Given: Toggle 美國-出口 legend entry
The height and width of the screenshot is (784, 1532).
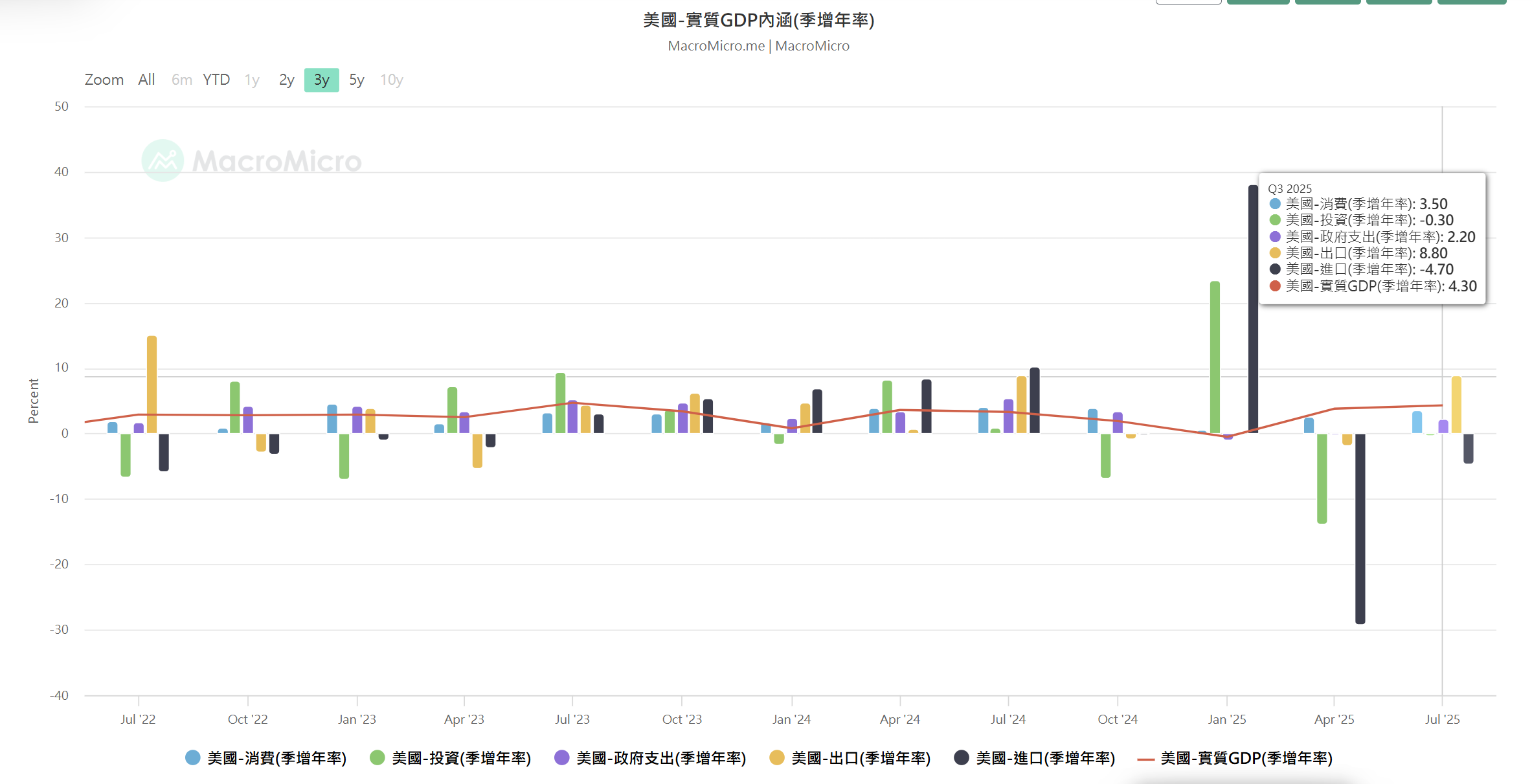Looking at the screenshot, I should 861,758.
